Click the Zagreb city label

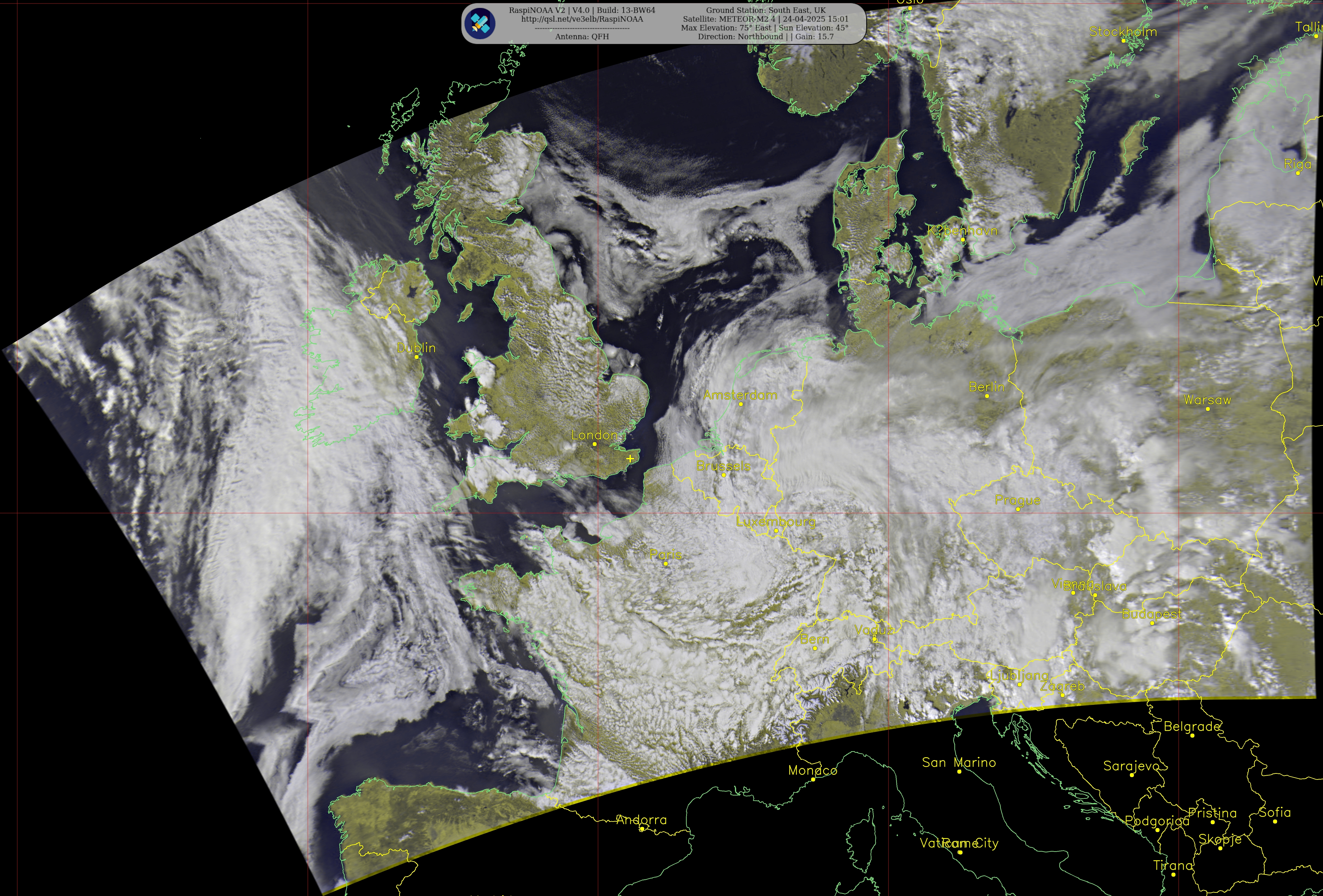1062,686
